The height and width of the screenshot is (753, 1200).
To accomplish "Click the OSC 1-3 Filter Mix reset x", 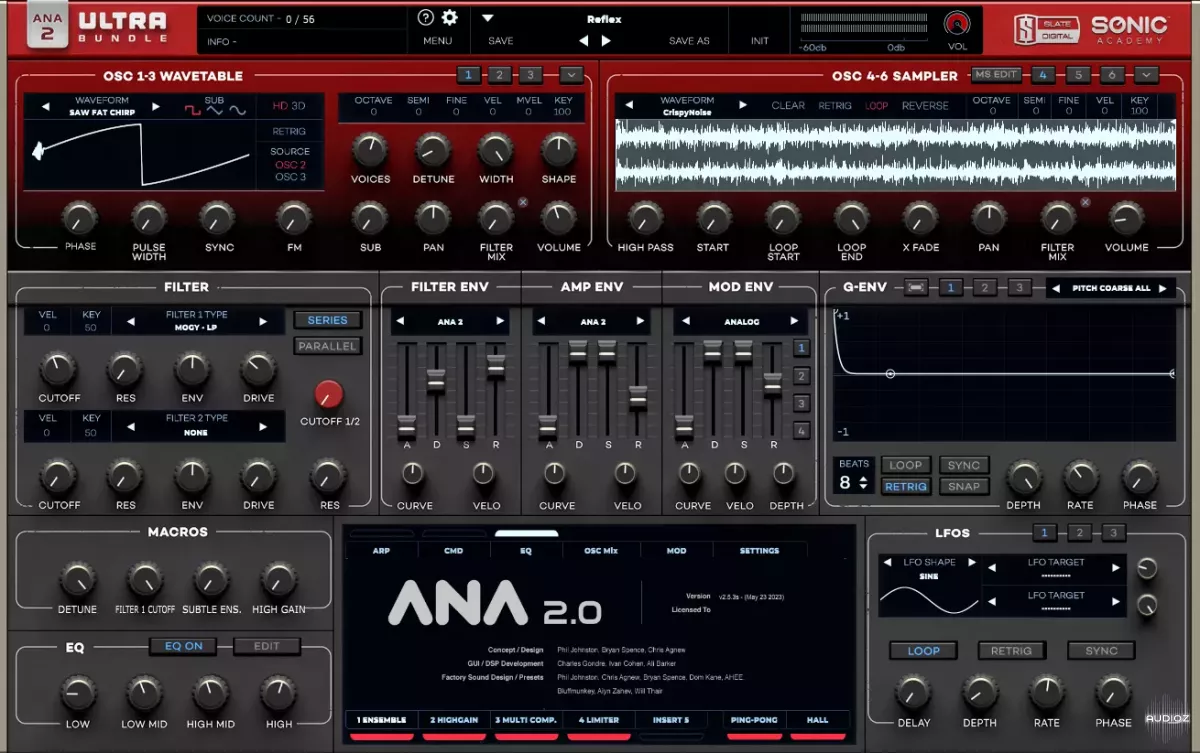I will [x=522, y=203].
